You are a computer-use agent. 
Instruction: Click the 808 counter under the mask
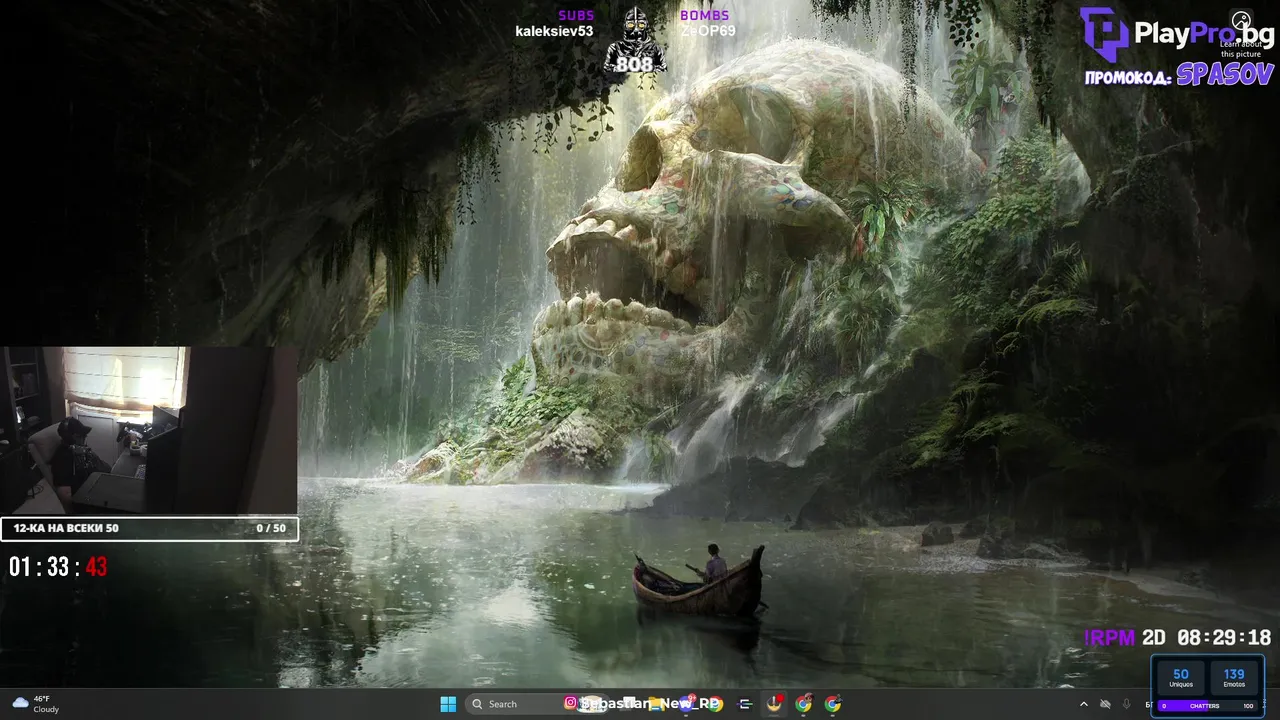tap(634, 64)
